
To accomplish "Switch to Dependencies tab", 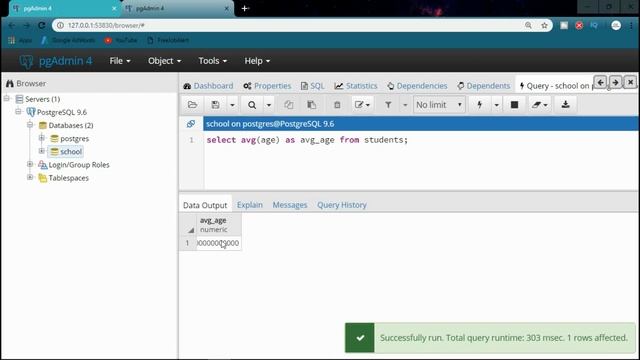I will tap(417, 86).
